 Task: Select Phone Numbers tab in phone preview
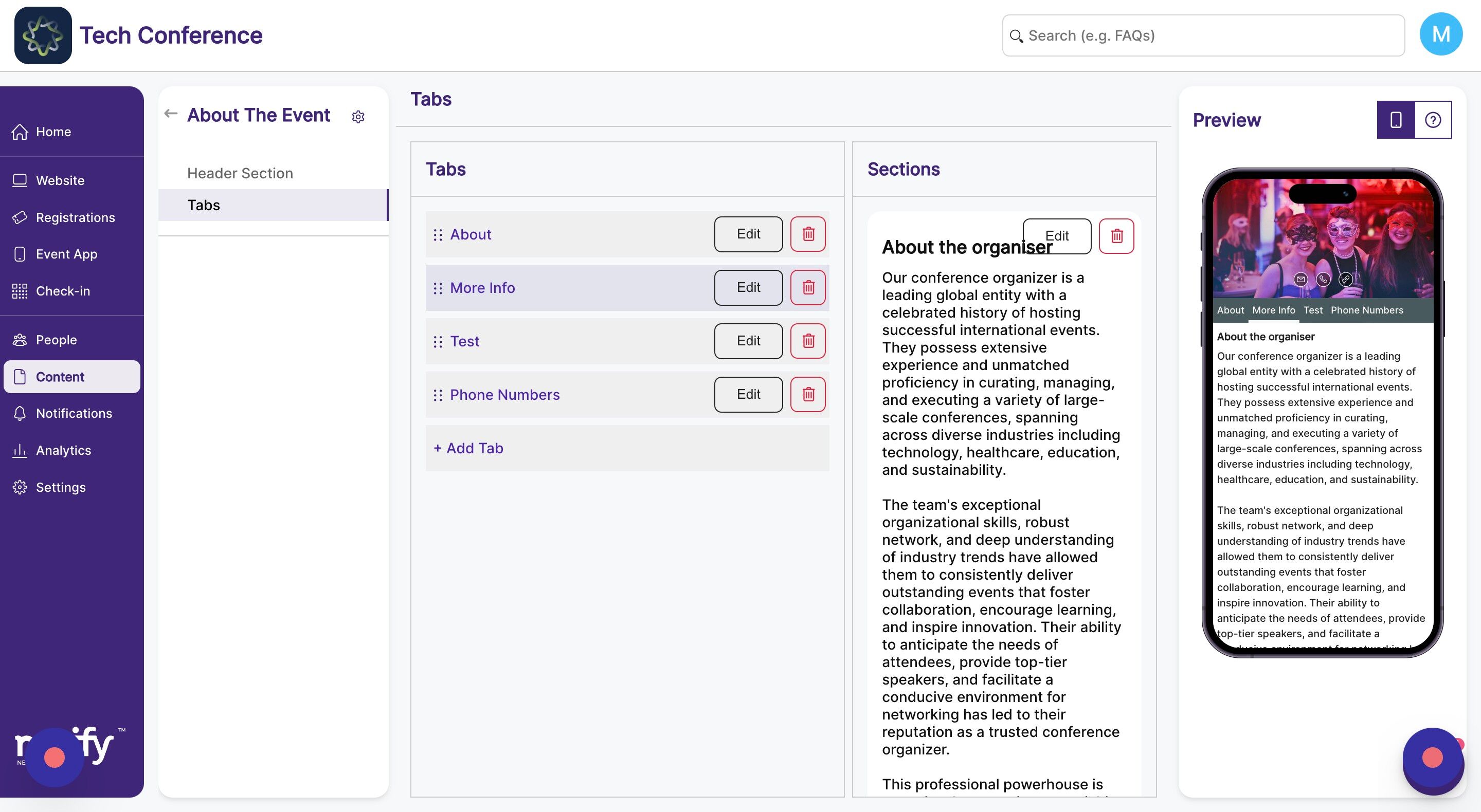pos(1367,310)
